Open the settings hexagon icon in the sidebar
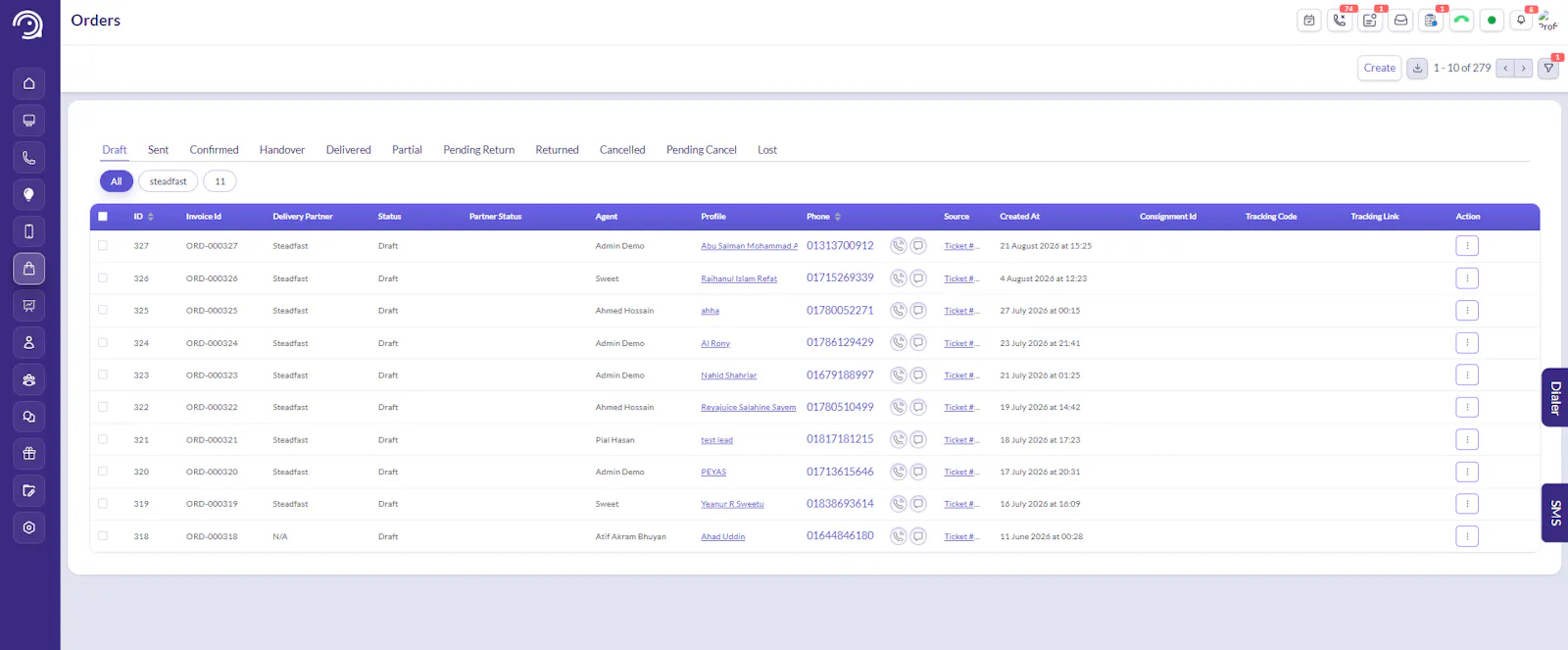 28,527
